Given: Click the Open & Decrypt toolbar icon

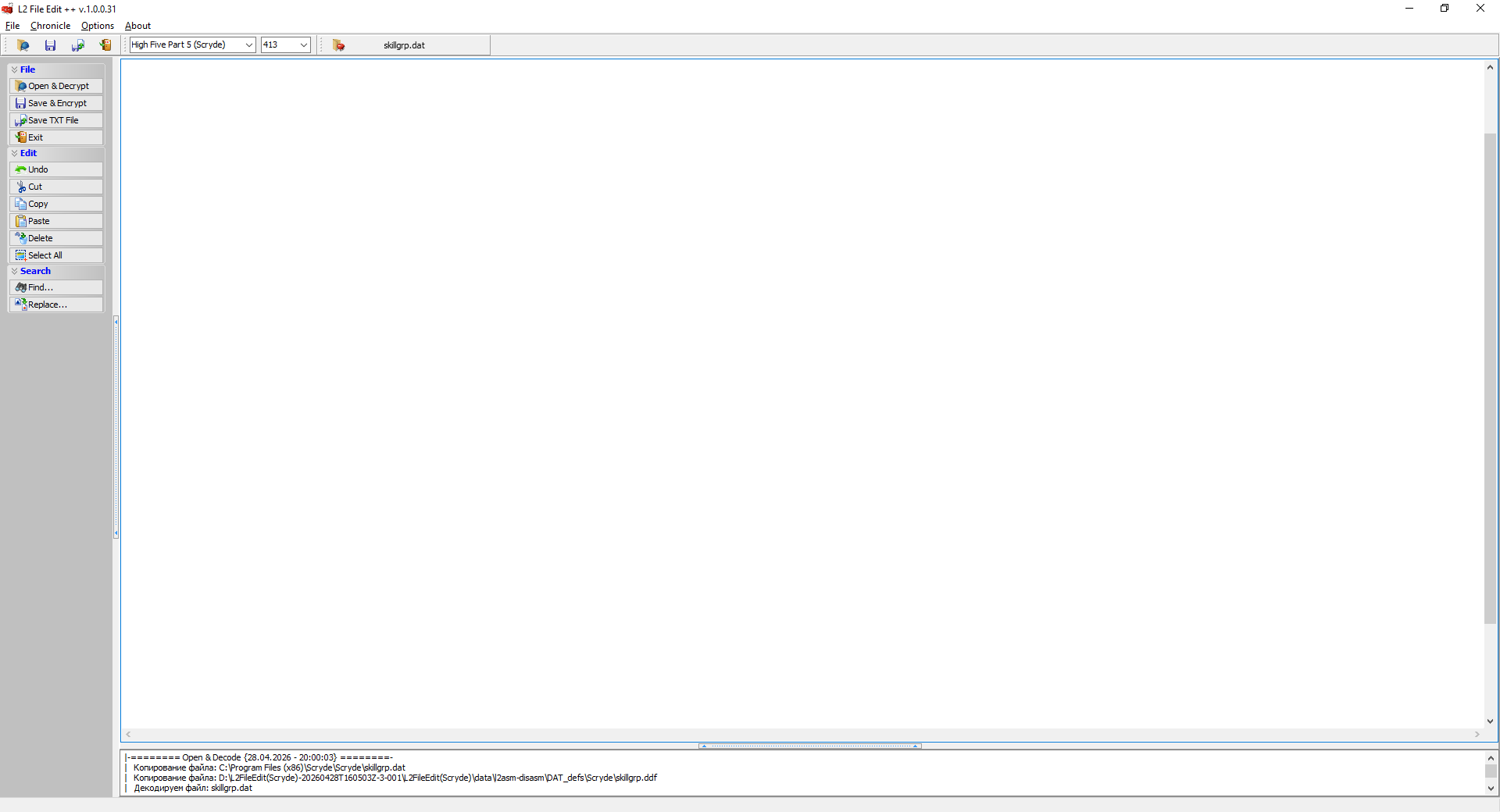Looking at the screenshot, I should pyautogui.click(x=23, y=45).
